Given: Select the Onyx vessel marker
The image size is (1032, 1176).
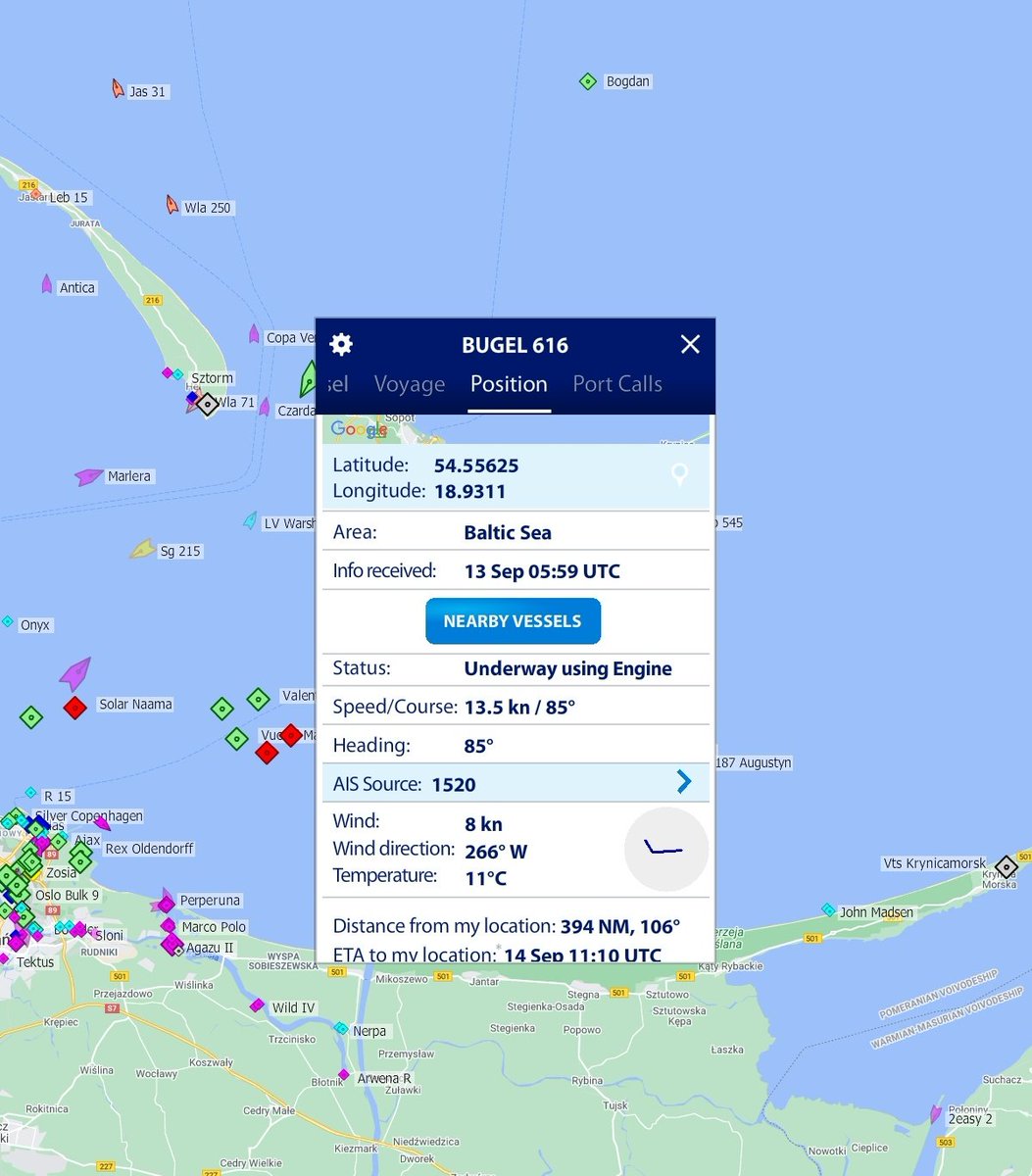Looking at the screenshot, I should 8,622.
